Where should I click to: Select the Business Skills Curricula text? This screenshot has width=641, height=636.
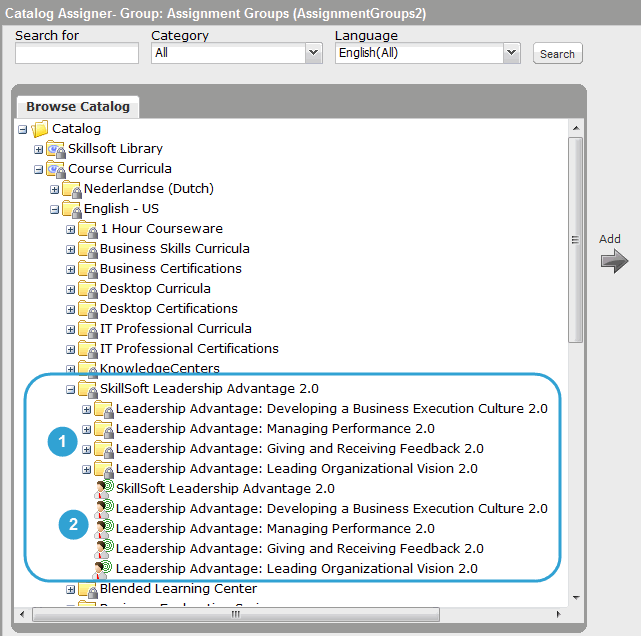coord(175,249)
